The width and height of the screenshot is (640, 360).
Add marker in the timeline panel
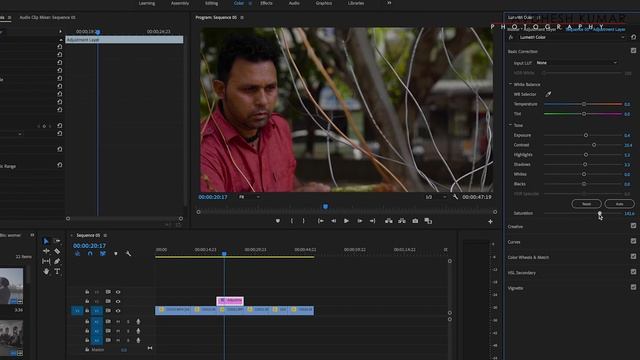(x=116, y=254)
